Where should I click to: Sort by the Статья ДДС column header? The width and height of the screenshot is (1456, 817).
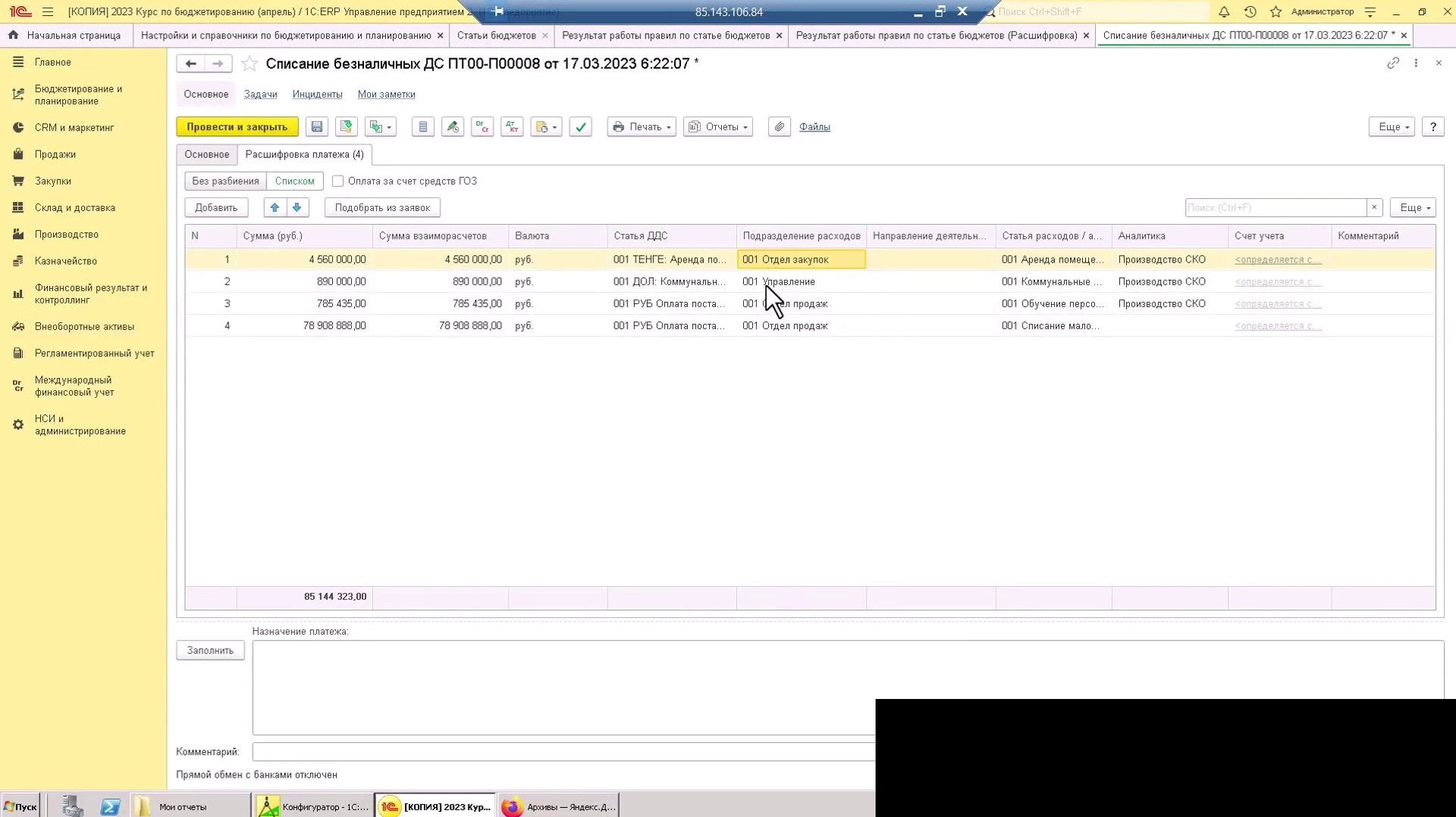pos(671,236)
